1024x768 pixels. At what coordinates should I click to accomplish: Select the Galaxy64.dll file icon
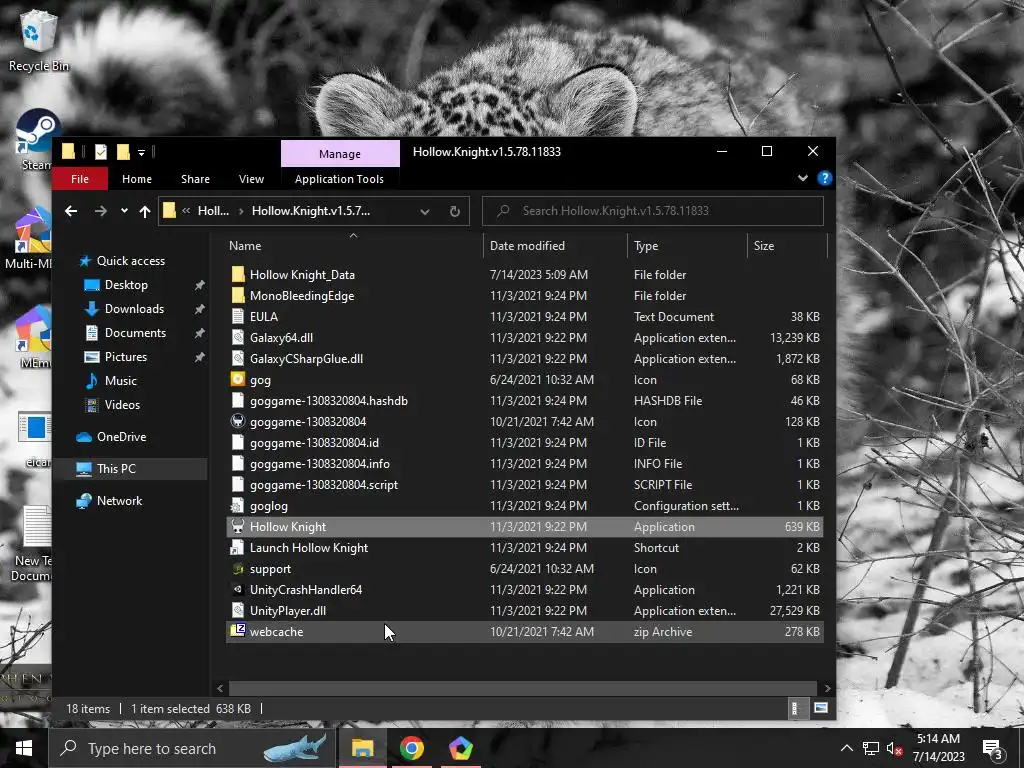[x=238, y=338]
